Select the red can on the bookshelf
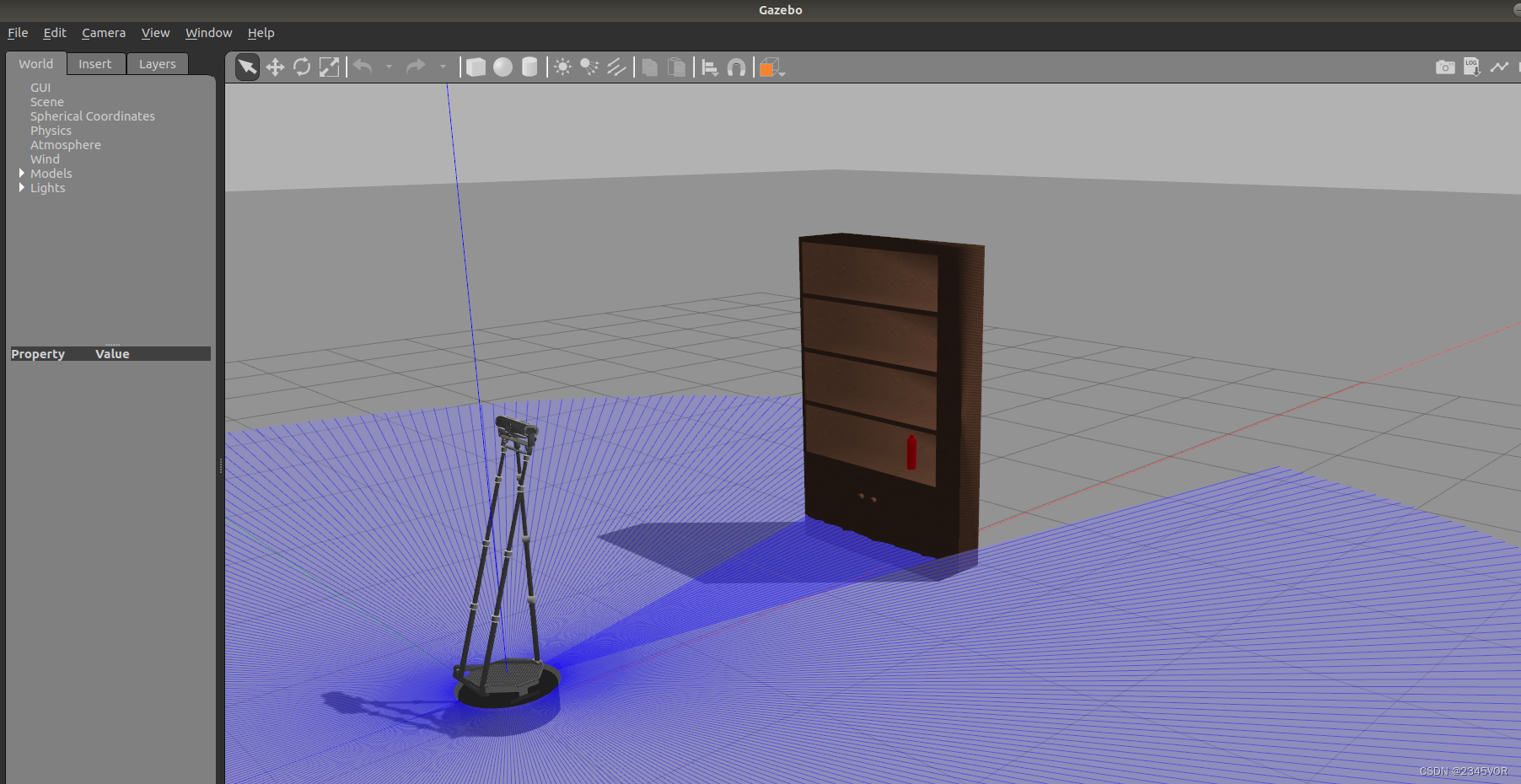 click(911, 453)
